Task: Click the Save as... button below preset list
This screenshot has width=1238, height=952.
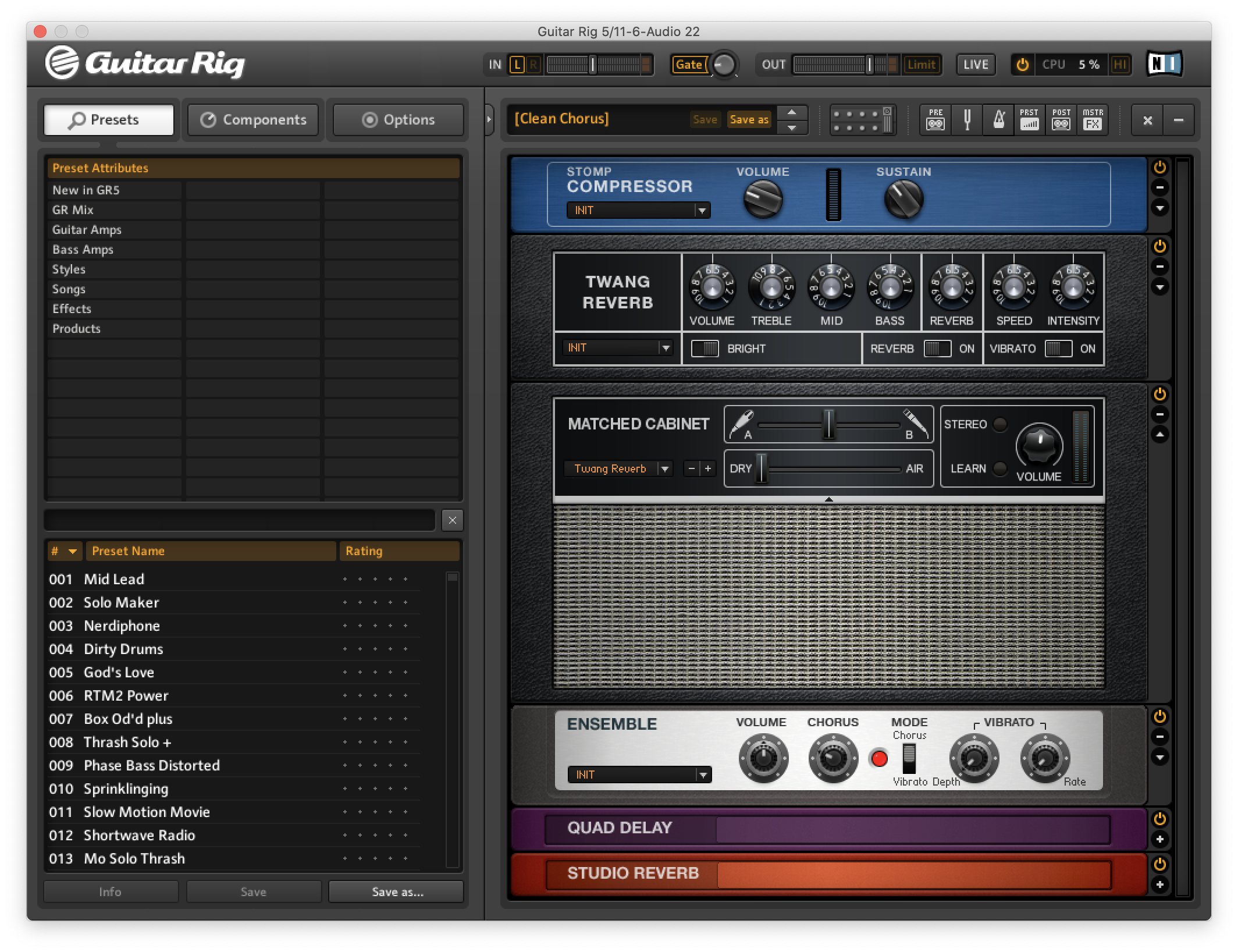Action: tap(397, 891)
